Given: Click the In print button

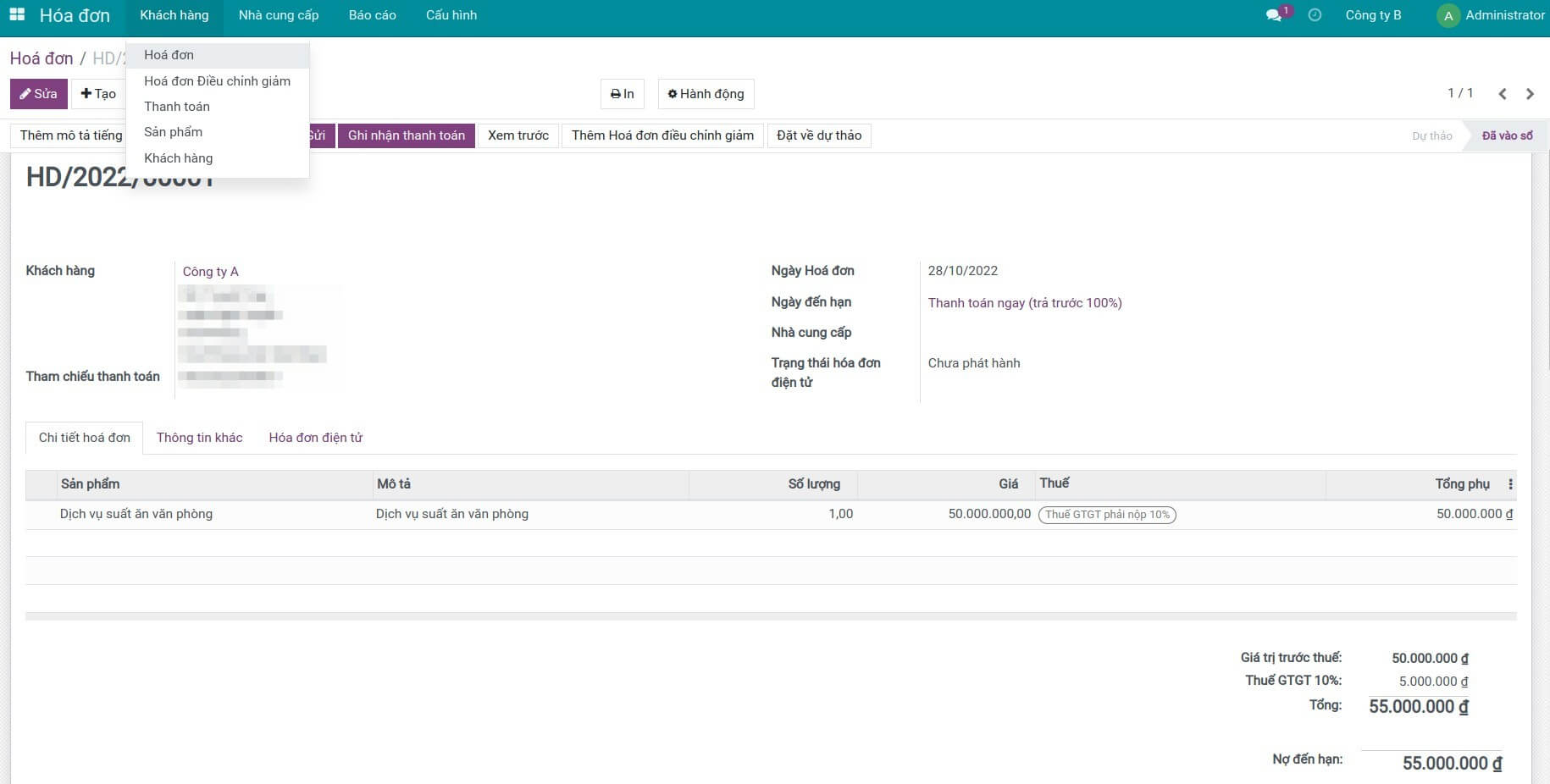Looking at the screenshot, I should [x=623, y=94].
